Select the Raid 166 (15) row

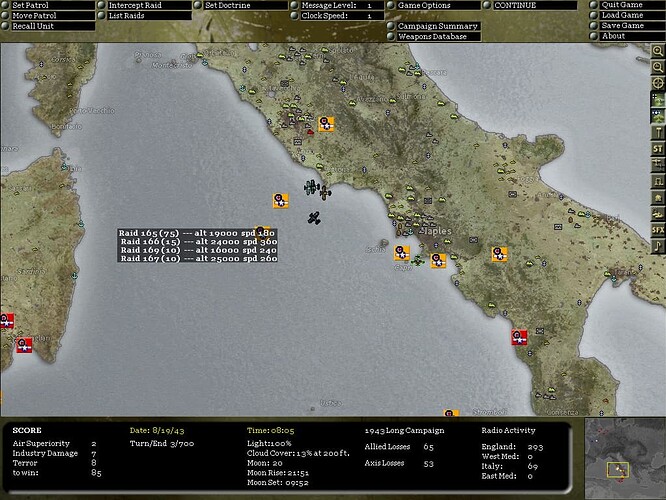click(x=198, y=242)
